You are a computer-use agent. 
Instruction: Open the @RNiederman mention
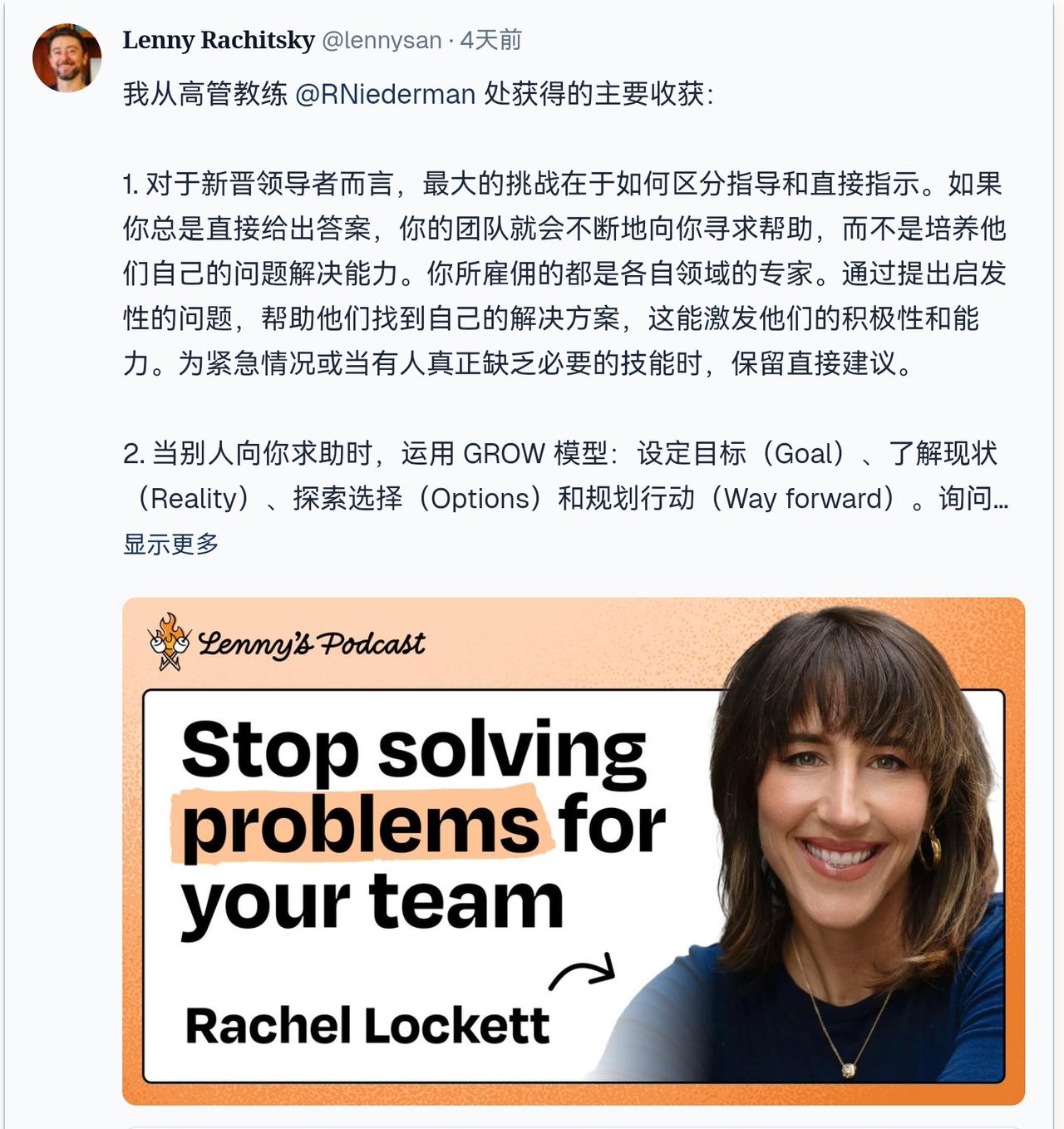click(386, 94)
